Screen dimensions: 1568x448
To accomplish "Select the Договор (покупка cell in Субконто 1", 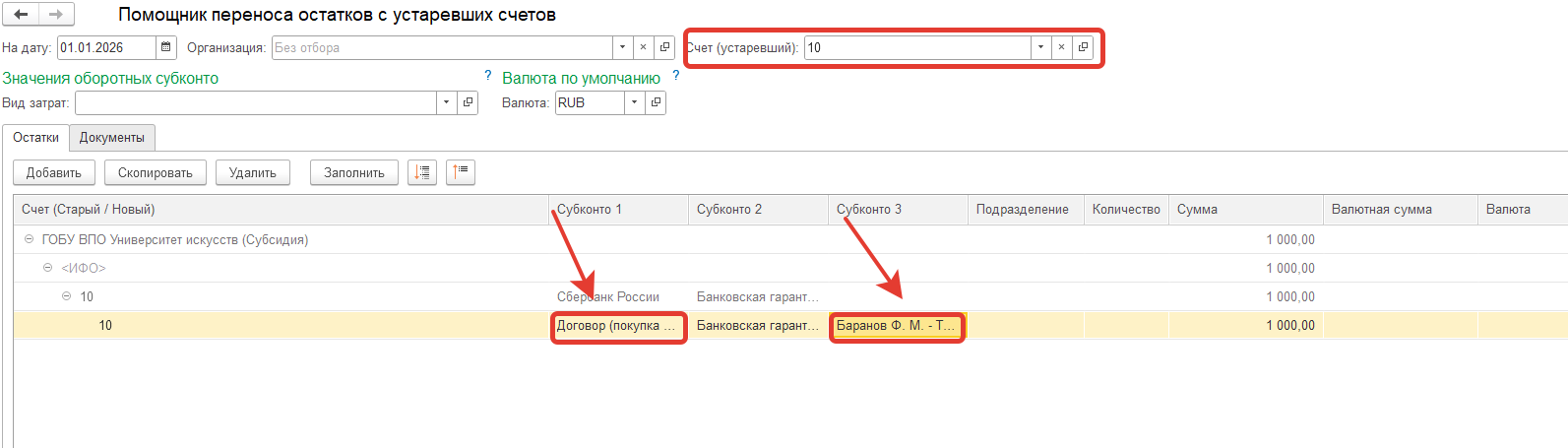I will pyautogui.click(x=617, y=326).
